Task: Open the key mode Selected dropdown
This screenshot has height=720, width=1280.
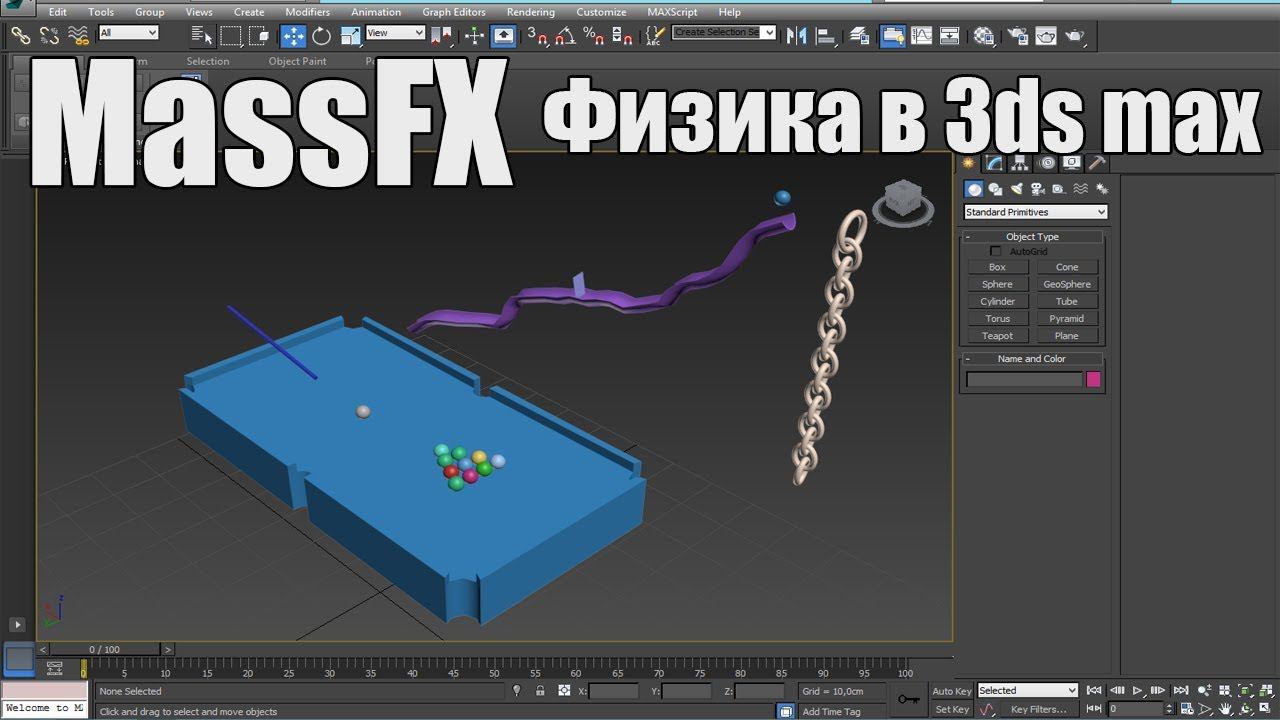Action: tap(1027, 690)
